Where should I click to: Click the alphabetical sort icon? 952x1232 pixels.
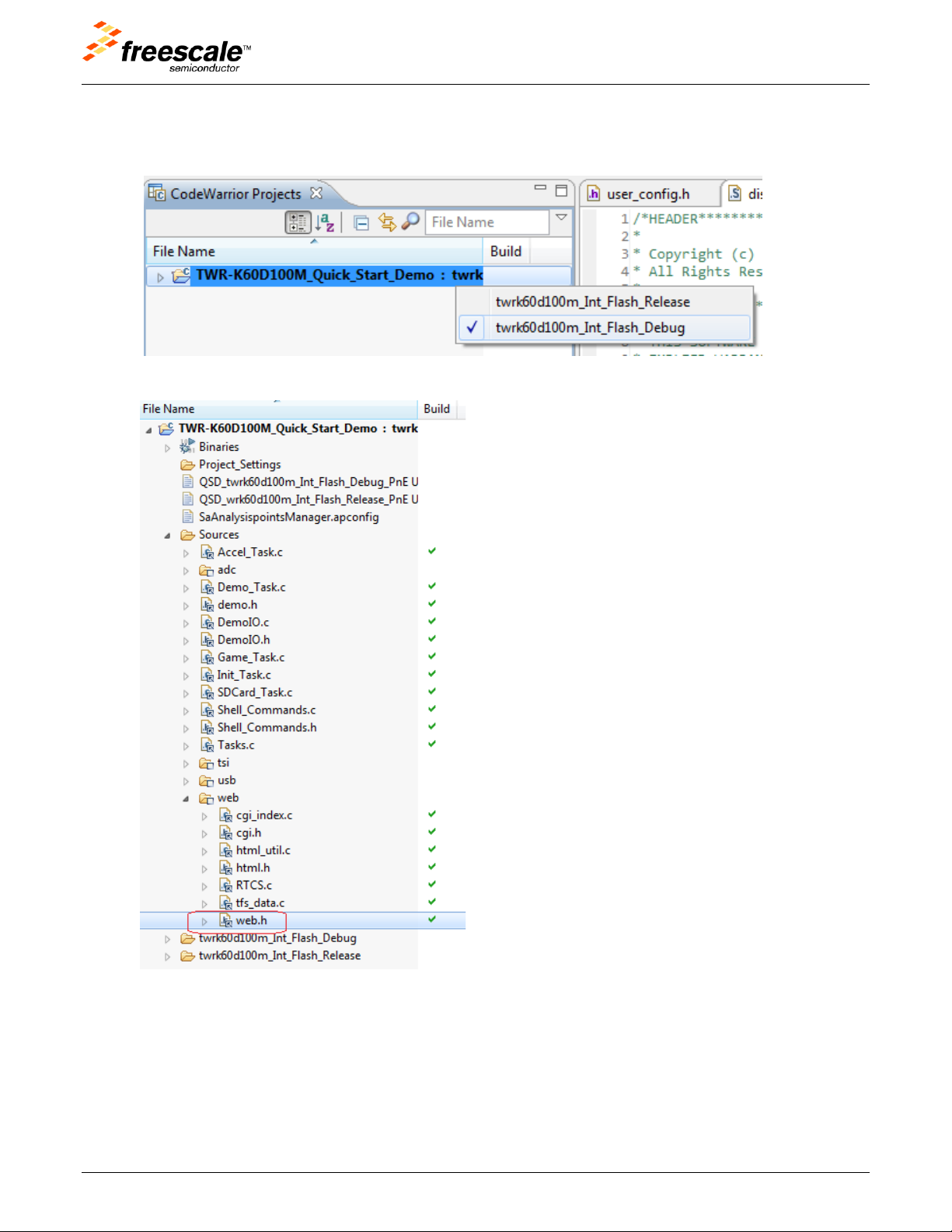[325, 223]
